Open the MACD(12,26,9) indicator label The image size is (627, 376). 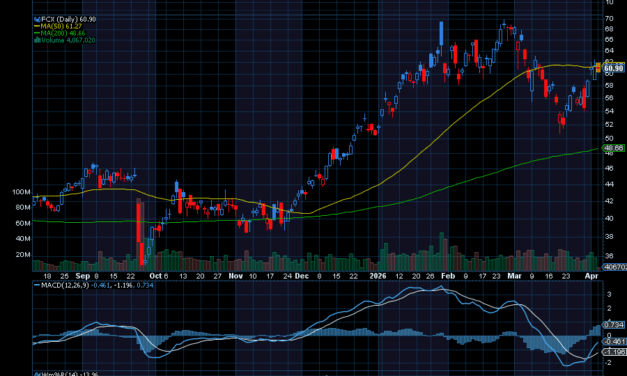coord(65,285)
